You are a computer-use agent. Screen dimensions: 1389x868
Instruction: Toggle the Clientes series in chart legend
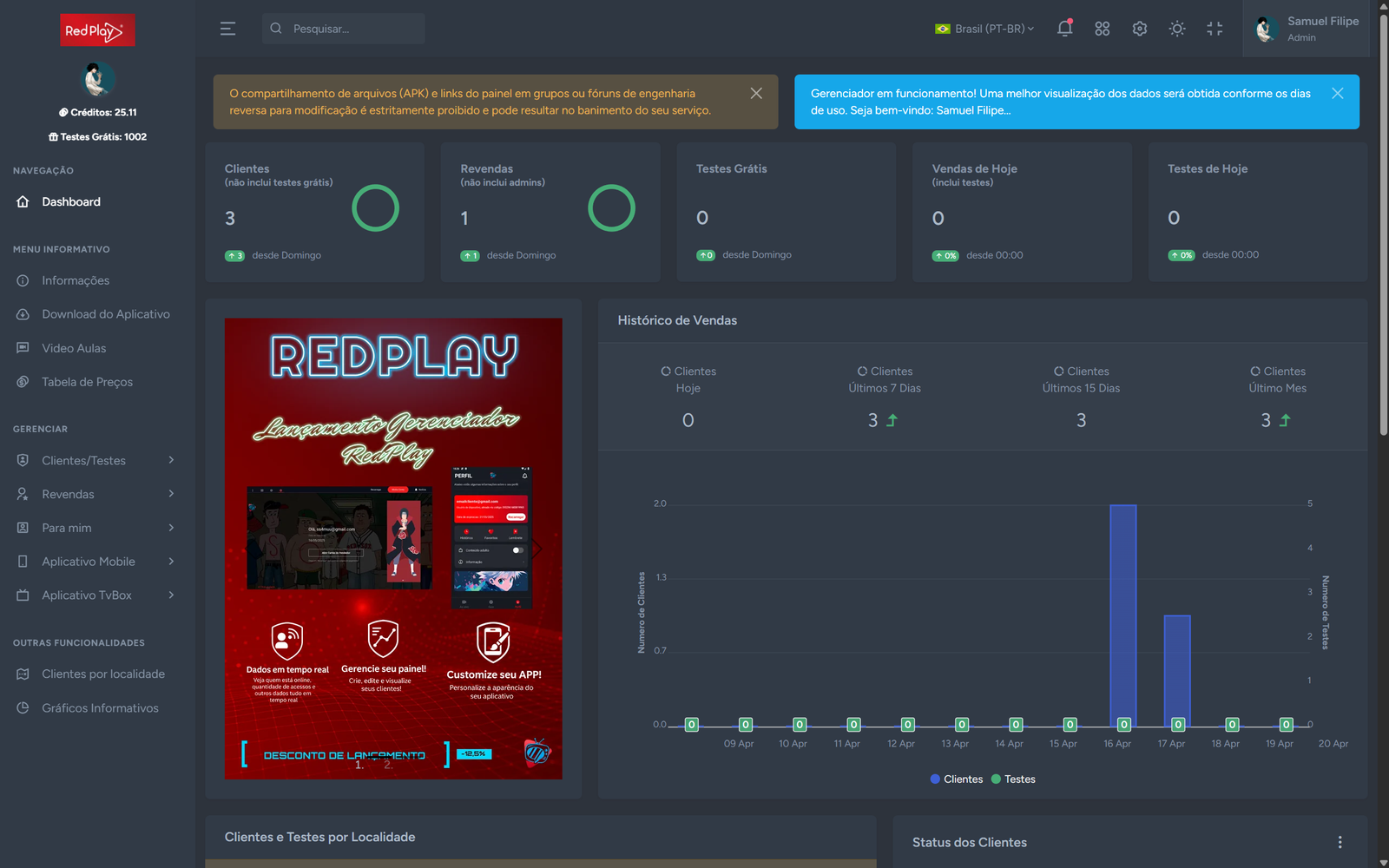pos(957,779)
